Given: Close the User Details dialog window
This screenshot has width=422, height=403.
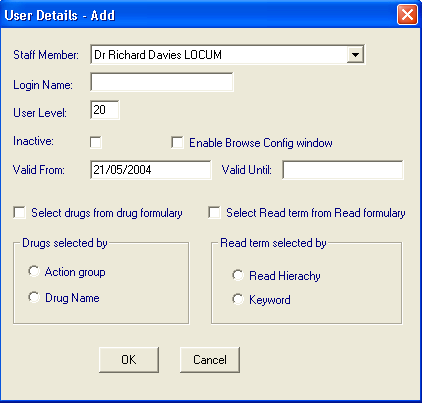Looking at the screenshot, I should (407, 15).
